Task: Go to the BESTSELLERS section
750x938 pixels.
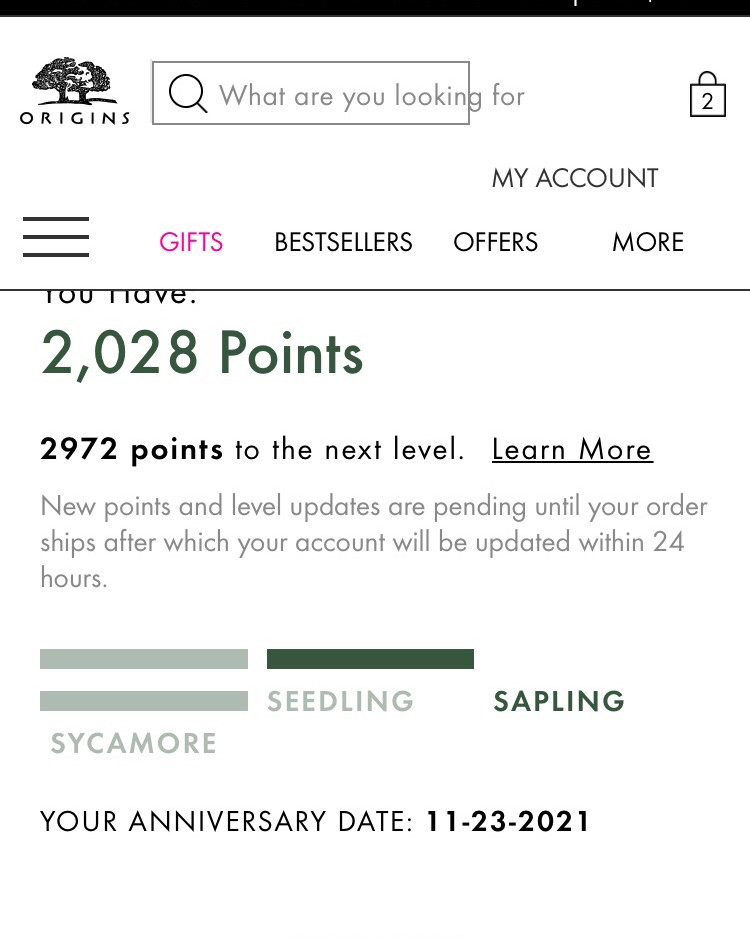Action: pyautogui.click(x=343, y=242)
